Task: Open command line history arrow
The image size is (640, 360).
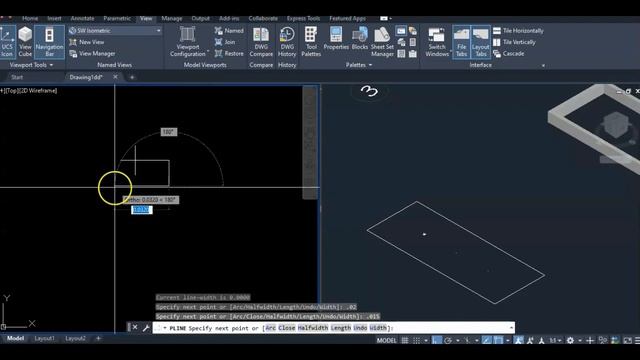Action: click(x=511, y=328)
